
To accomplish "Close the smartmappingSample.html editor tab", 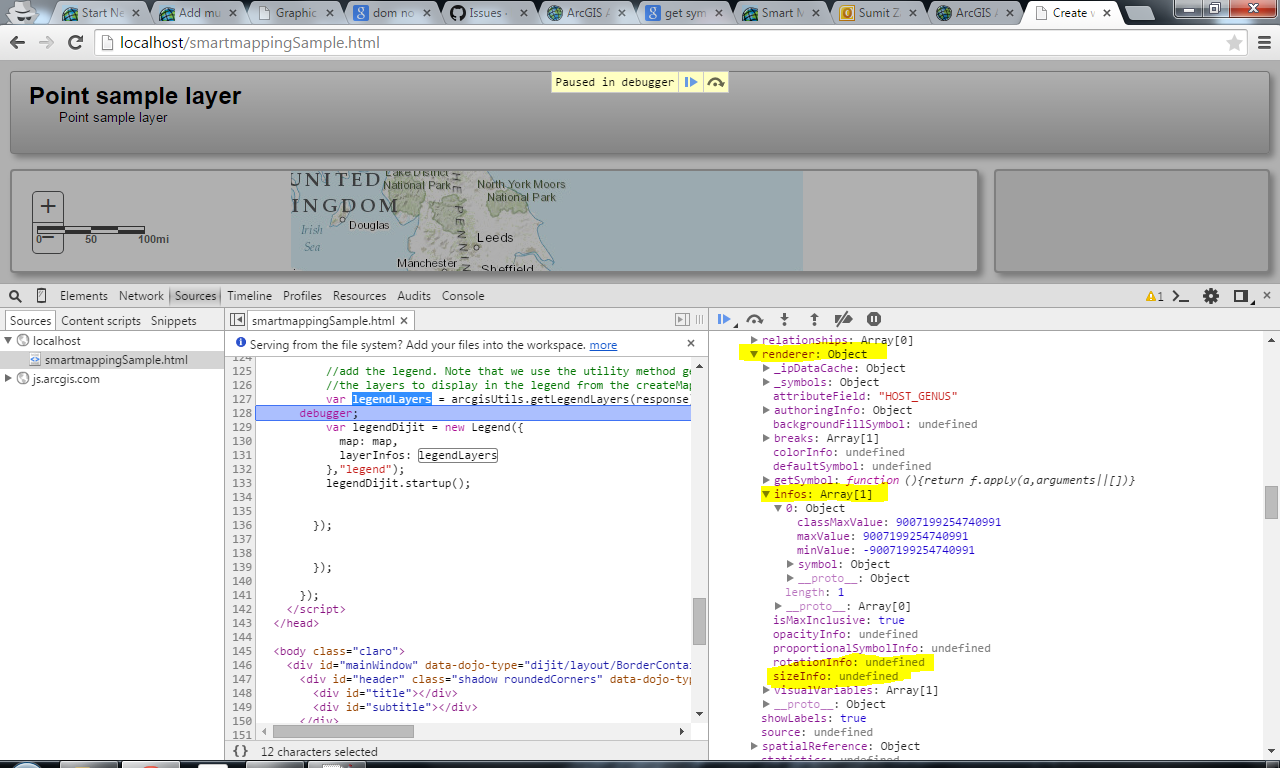I will [x=406, y=321].
